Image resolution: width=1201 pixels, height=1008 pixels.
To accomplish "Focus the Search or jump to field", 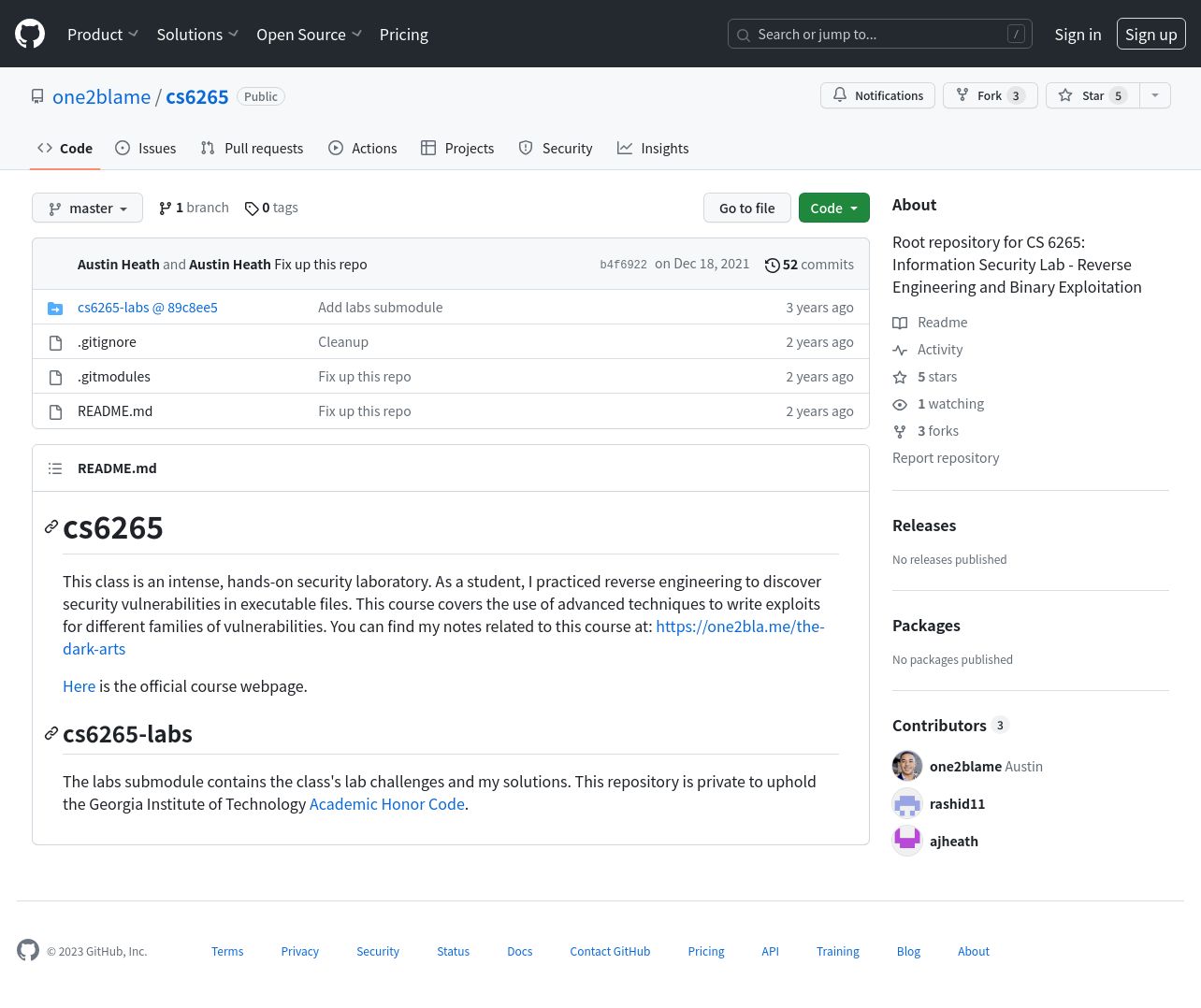I will pyautogui.click(x=879, y=34).
